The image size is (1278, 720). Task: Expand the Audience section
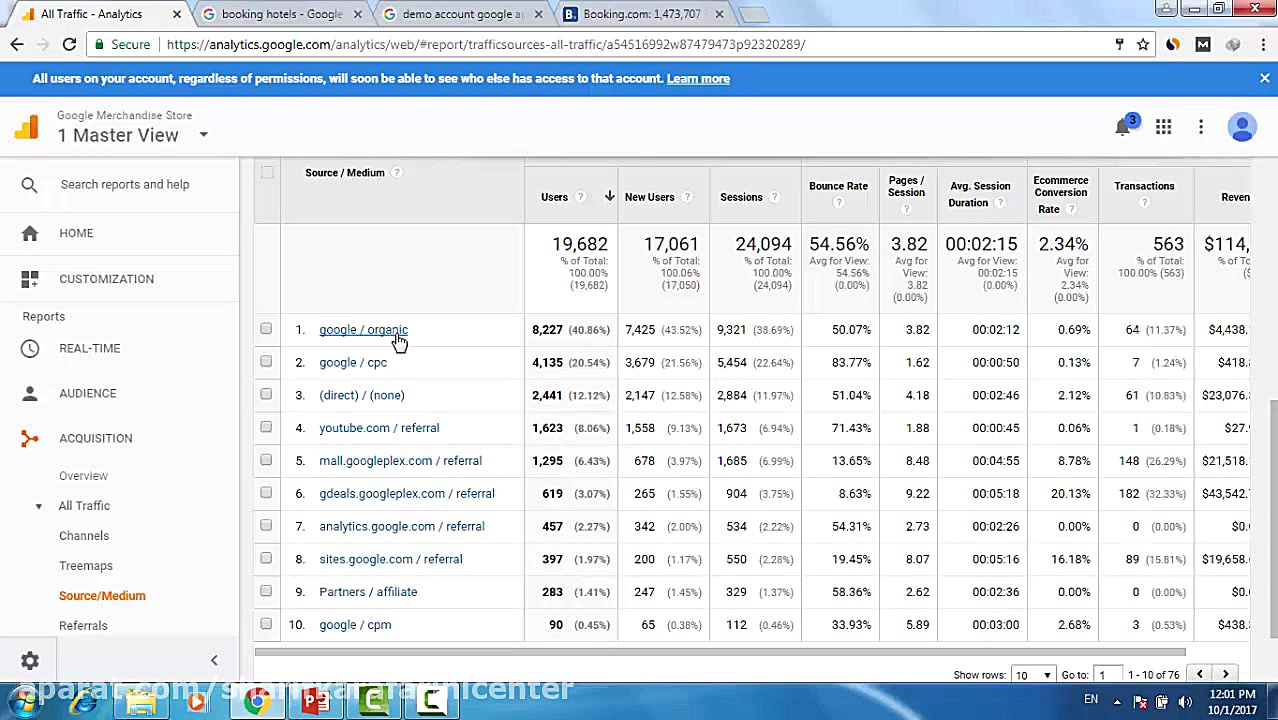(x=87, y=393)
